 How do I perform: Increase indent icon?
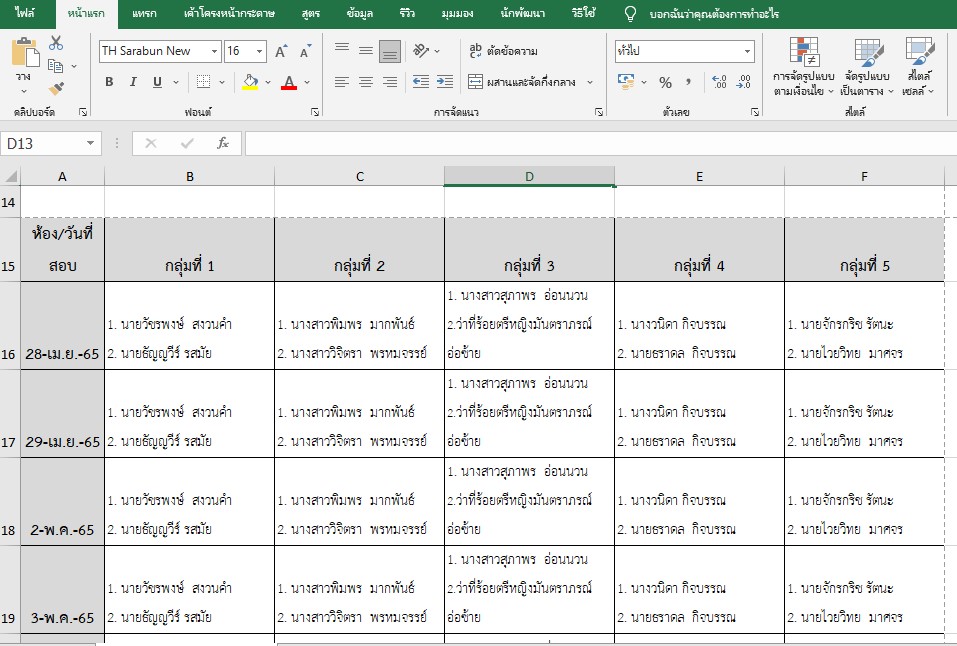(445, 82)
